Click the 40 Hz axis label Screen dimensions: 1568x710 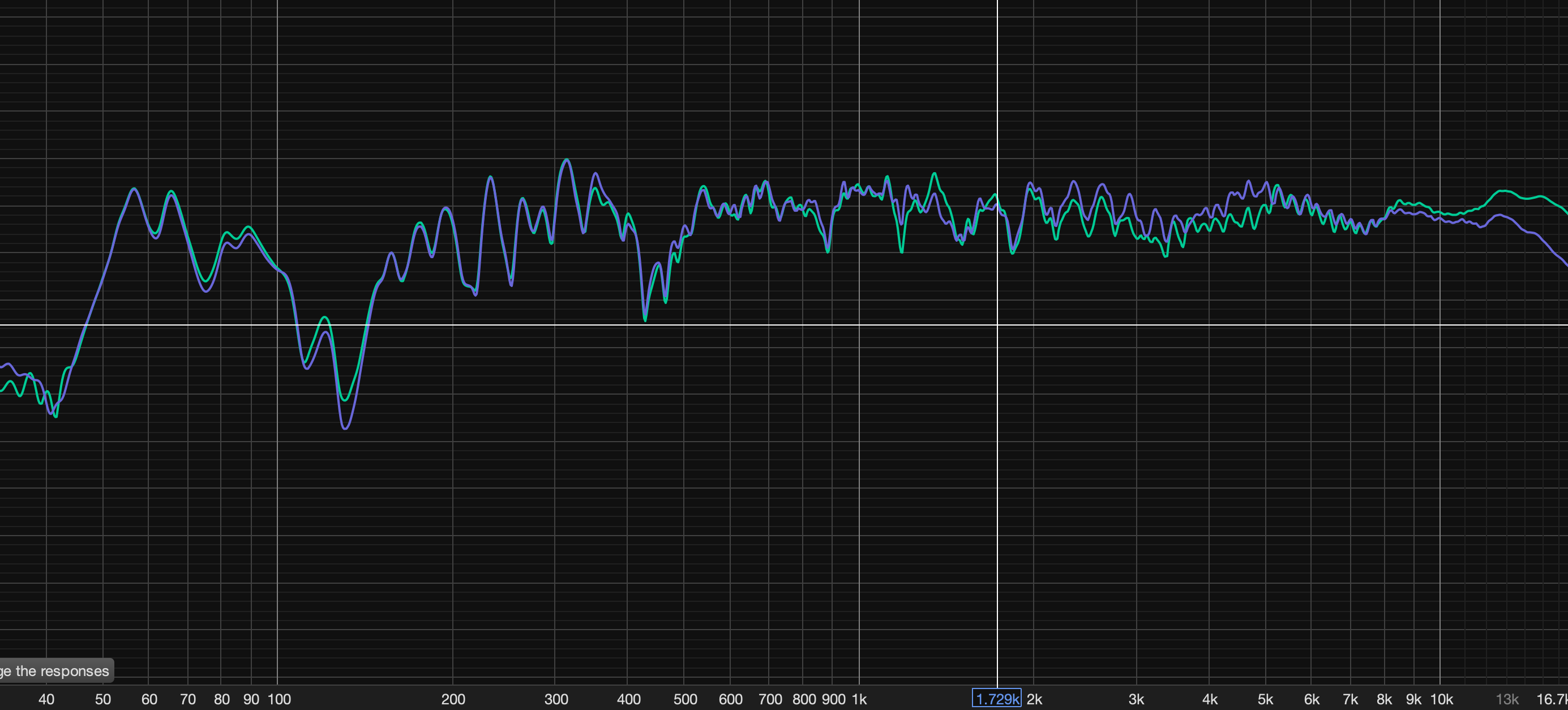coord(46,699)
